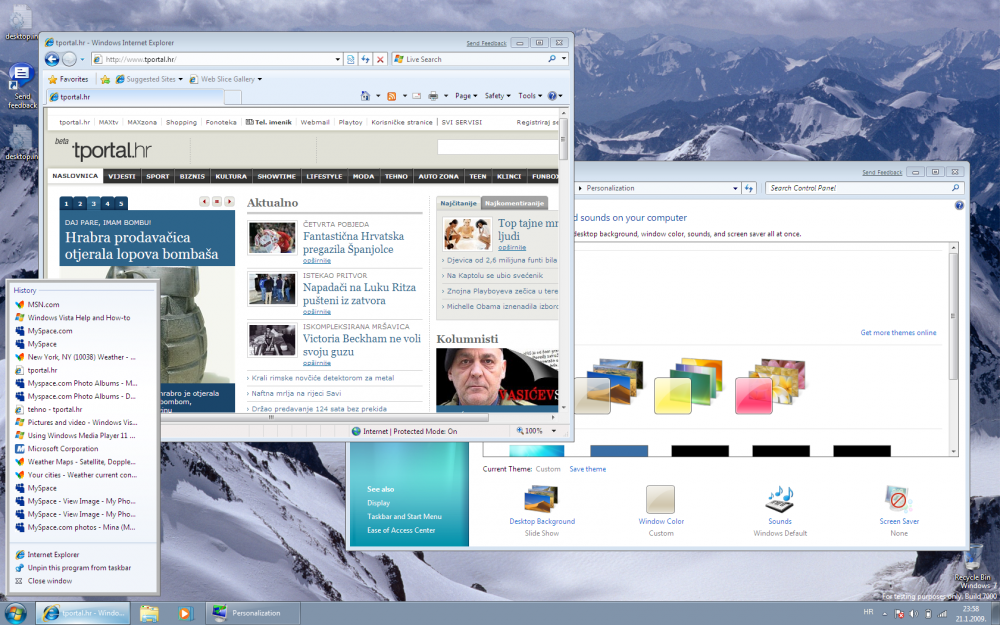Click the Live Search input box
Image resolution: width=1000 pixels, height=625 pixels.
[x=476, y=59]
